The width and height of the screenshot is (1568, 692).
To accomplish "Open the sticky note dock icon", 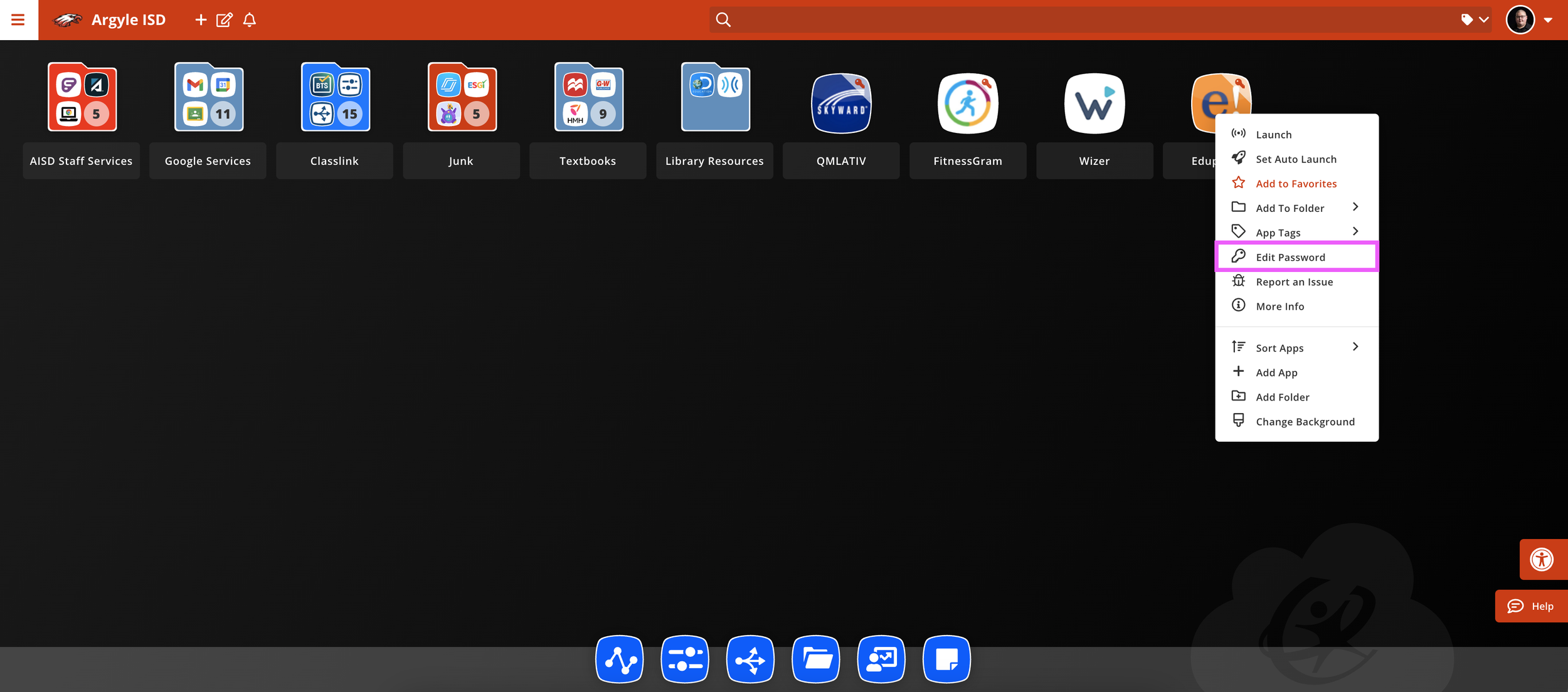I will [946, 659].
